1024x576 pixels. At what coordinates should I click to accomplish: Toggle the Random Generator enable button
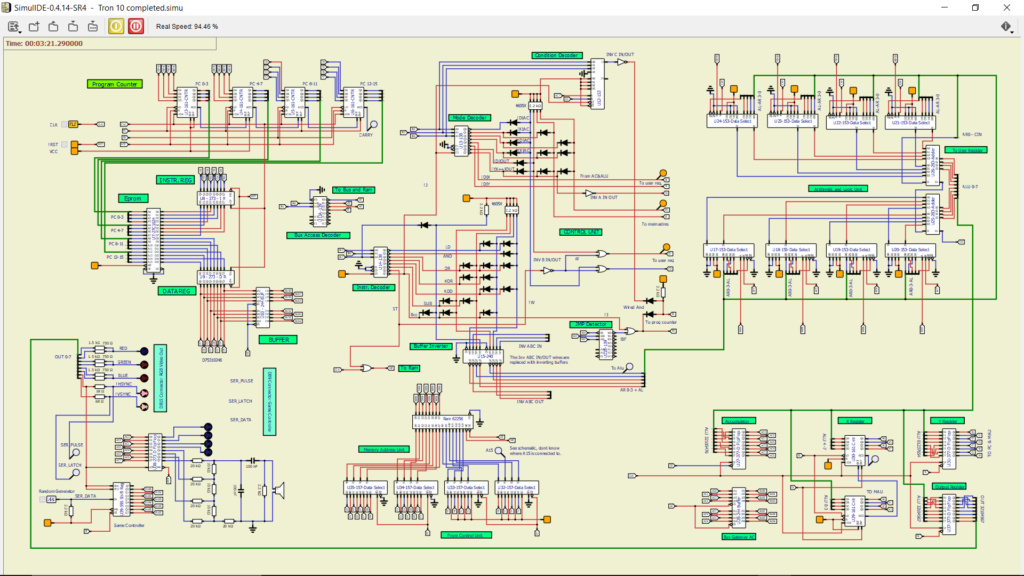pyautogui.click(x=42, y=500)
